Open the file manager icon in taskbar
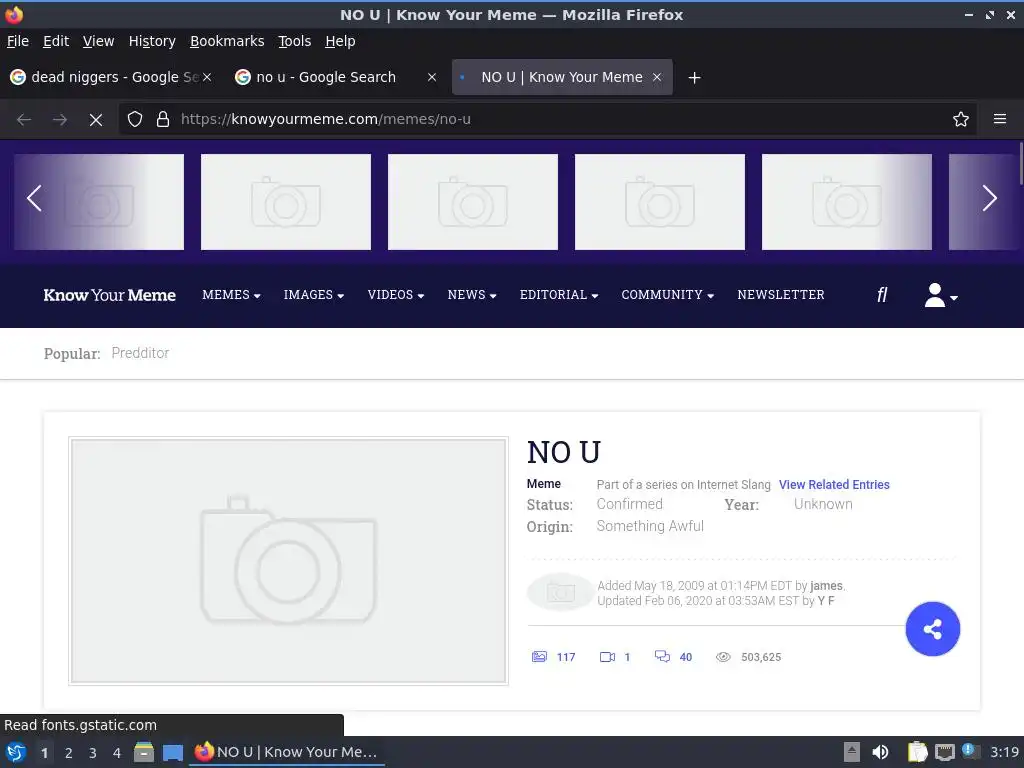The height and width of the screenshot is (768, 1024). tap(144, 752)
